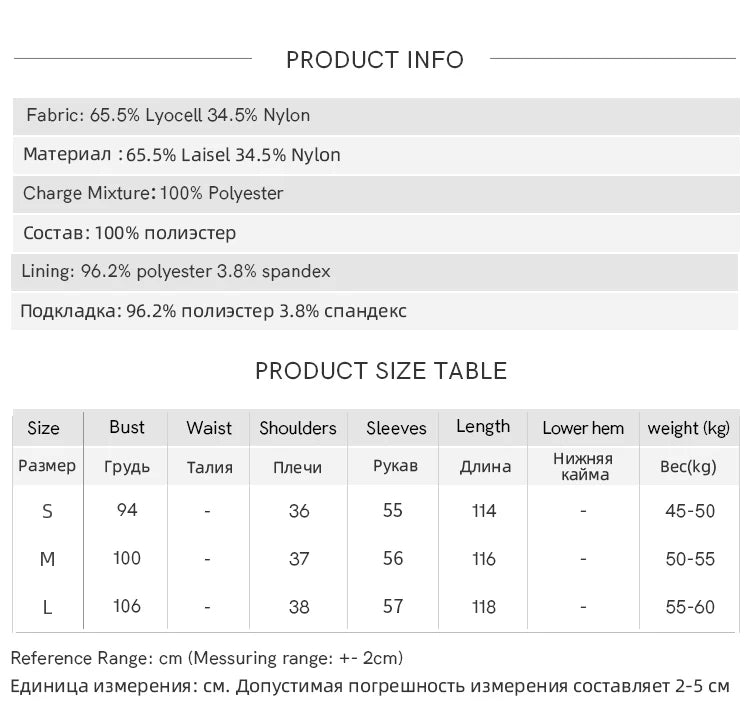Click the weight (kg) column header
This screenshot has width=750, height=726.
pos(689,429)
